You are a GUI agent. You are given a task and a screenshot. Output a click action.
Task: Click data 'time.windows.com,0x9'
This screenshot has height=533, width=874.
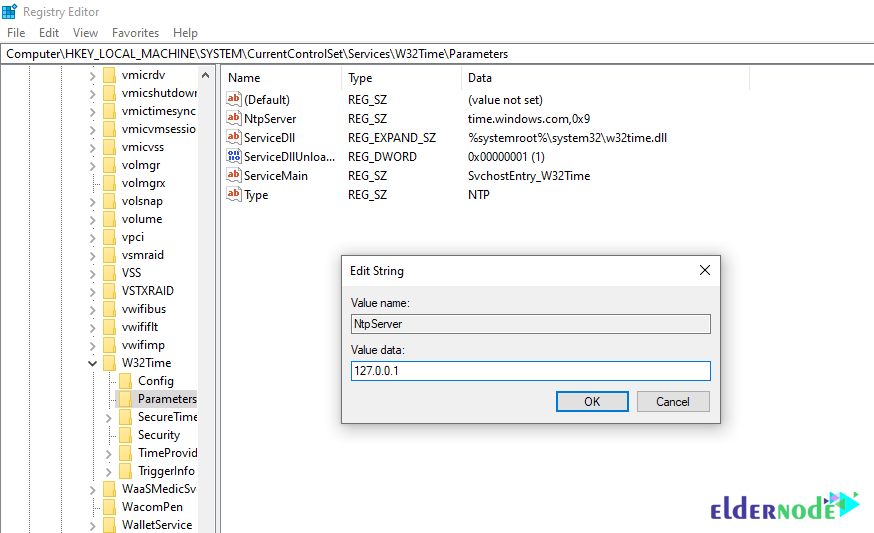528,119
